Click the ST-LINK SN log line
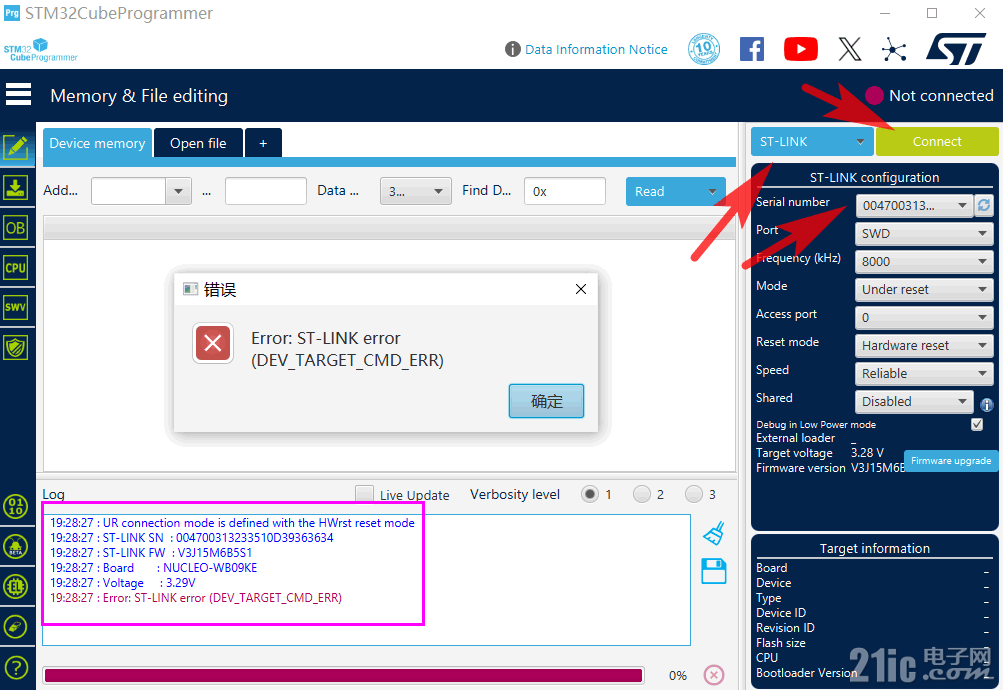 click(x=192, y=538)
